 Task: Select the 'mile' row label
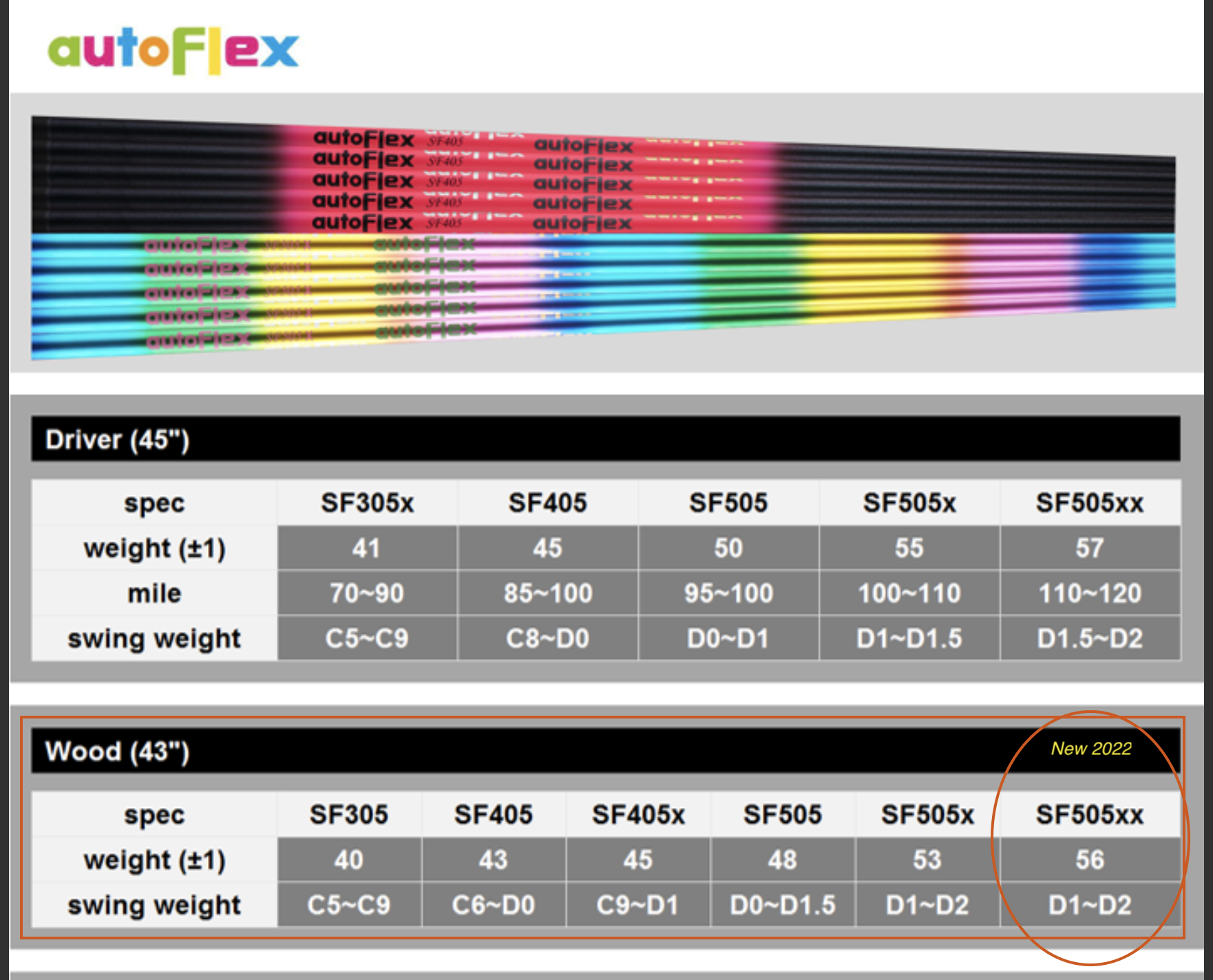coord(154,593)
